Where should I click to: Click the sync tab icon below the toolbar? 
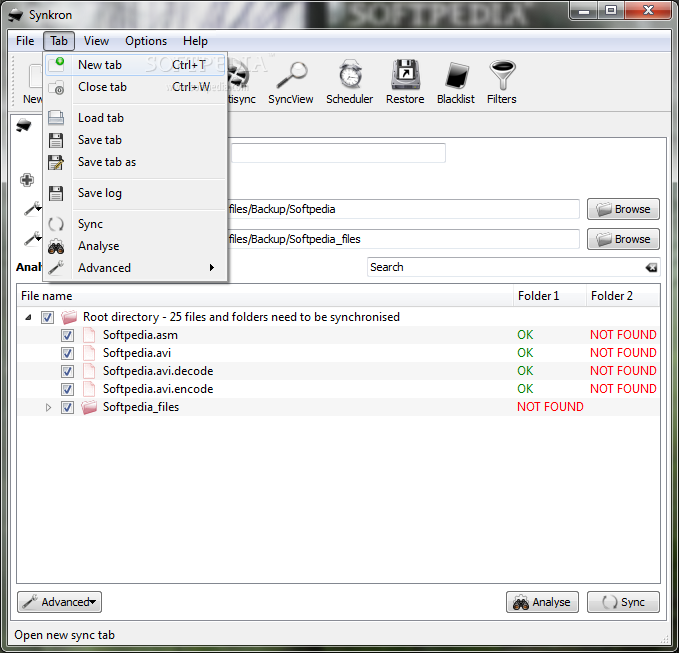pos(24,126)
